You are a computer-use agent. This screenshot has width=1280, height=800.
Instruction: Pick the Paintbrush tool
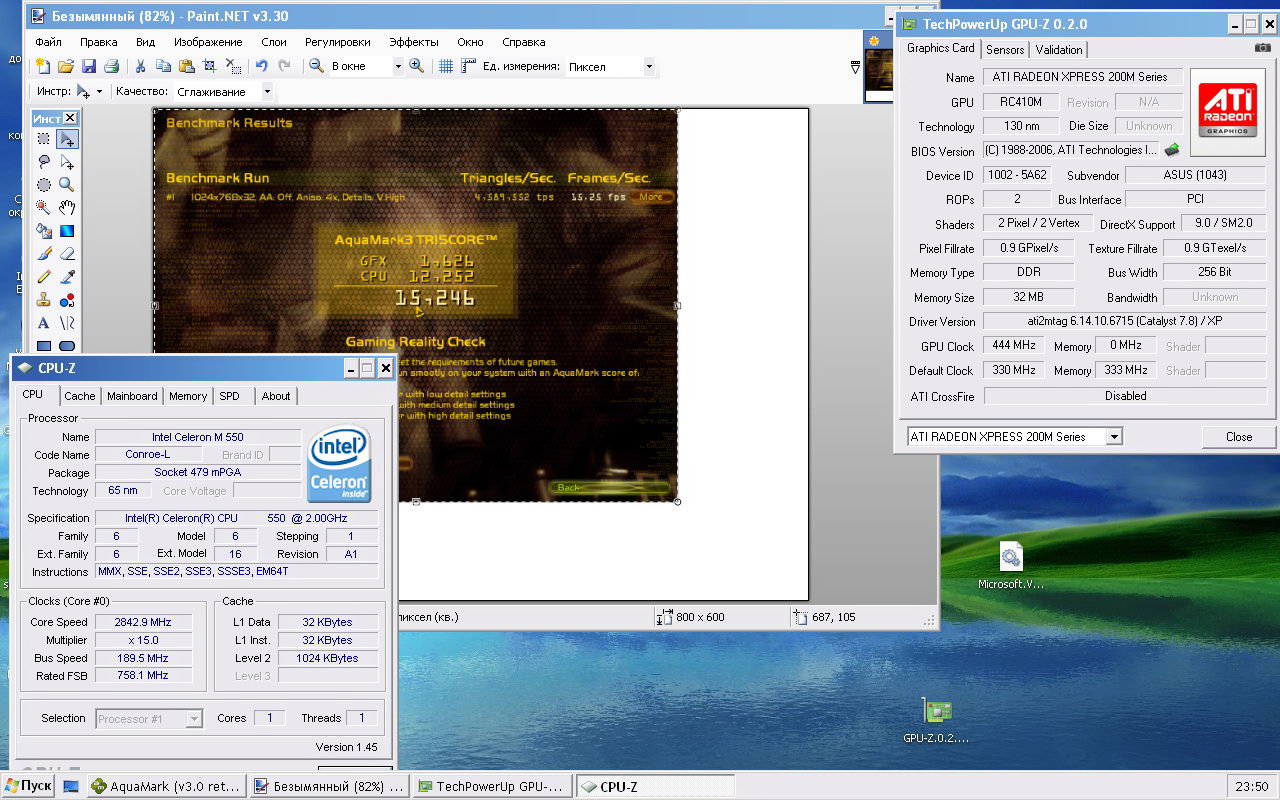click(x=44, y=254)
